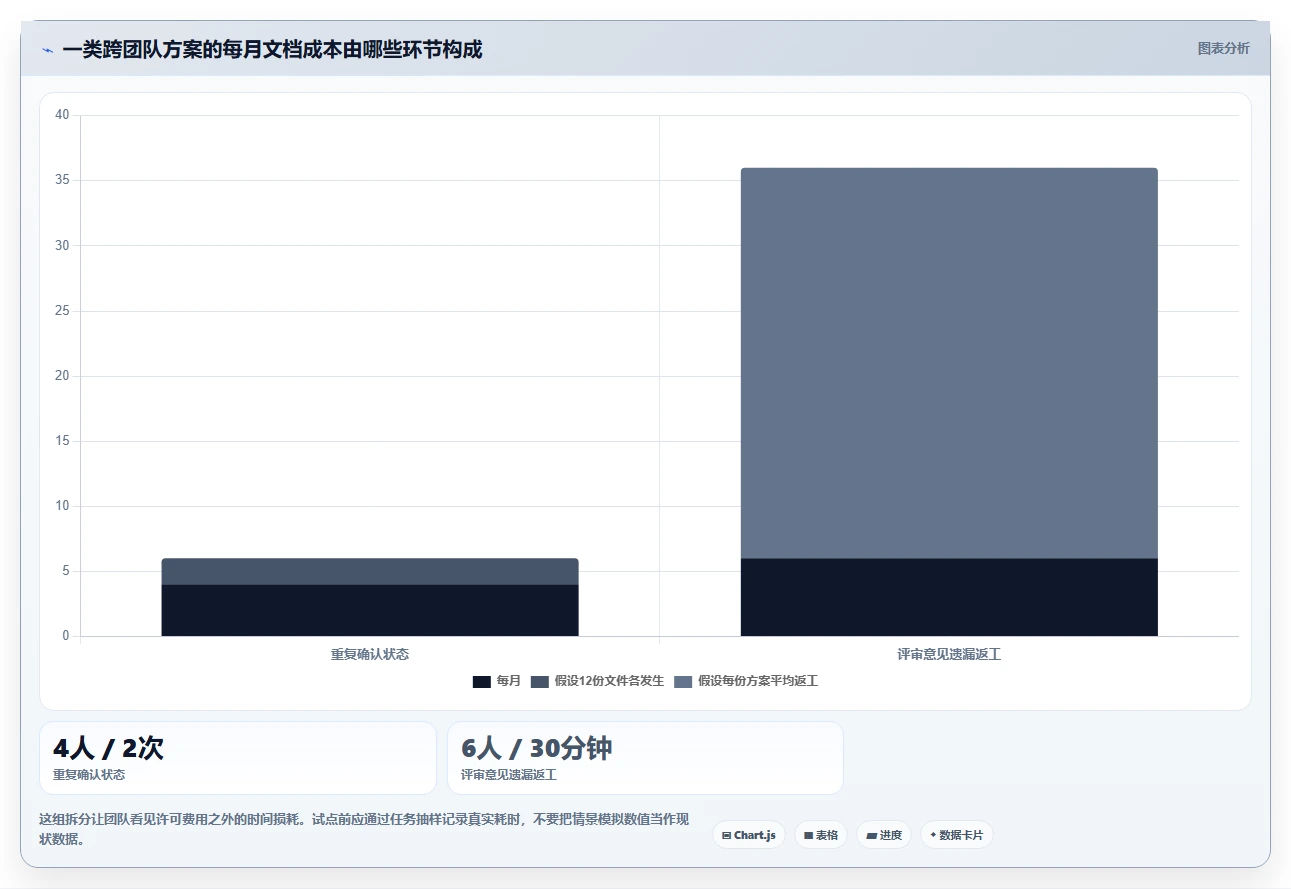Open the 4人 / 2次 data card

[x=238, y=758]
